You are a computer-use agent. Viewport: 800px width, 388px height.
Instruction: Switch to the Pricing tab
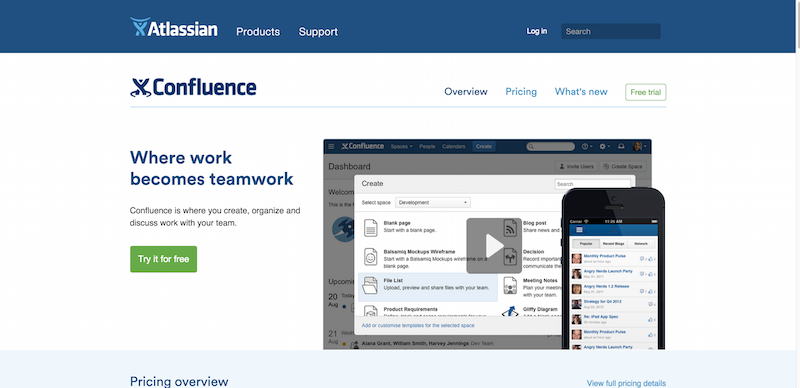tap(521, 92)
